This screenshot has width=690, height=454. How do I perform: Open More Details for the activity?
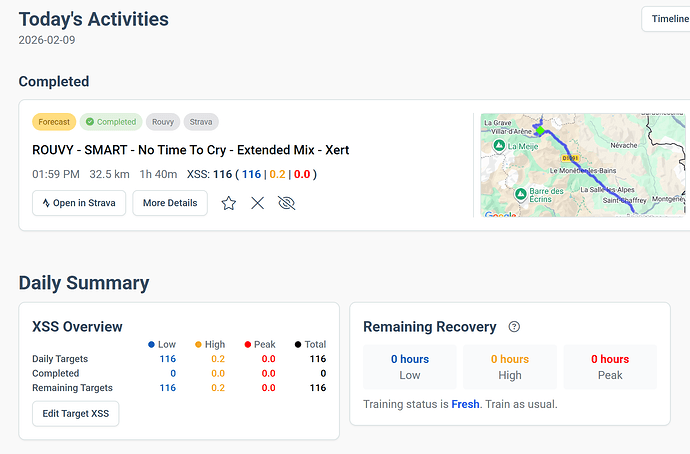tap(170, 203)
